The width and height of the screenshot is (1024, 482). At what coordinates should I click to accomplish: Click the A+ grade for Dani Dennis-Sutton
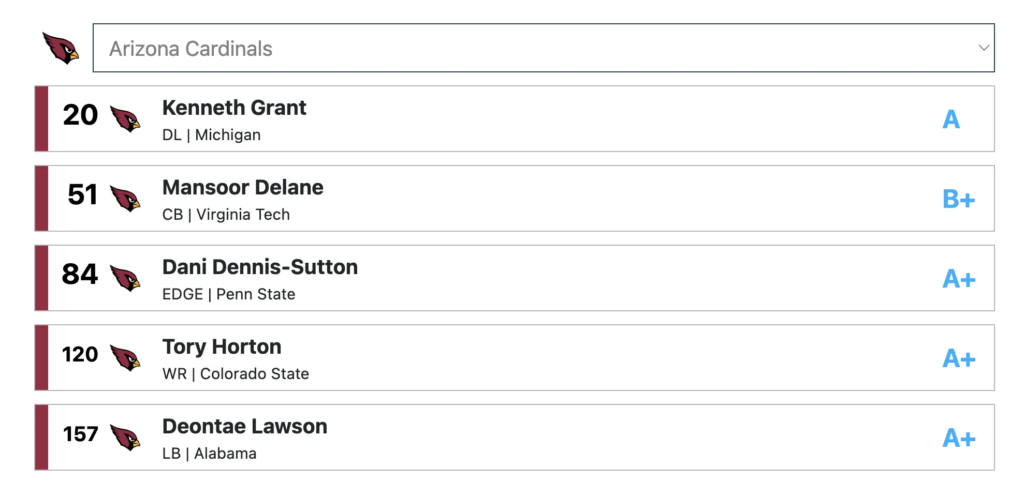[958, 279]
